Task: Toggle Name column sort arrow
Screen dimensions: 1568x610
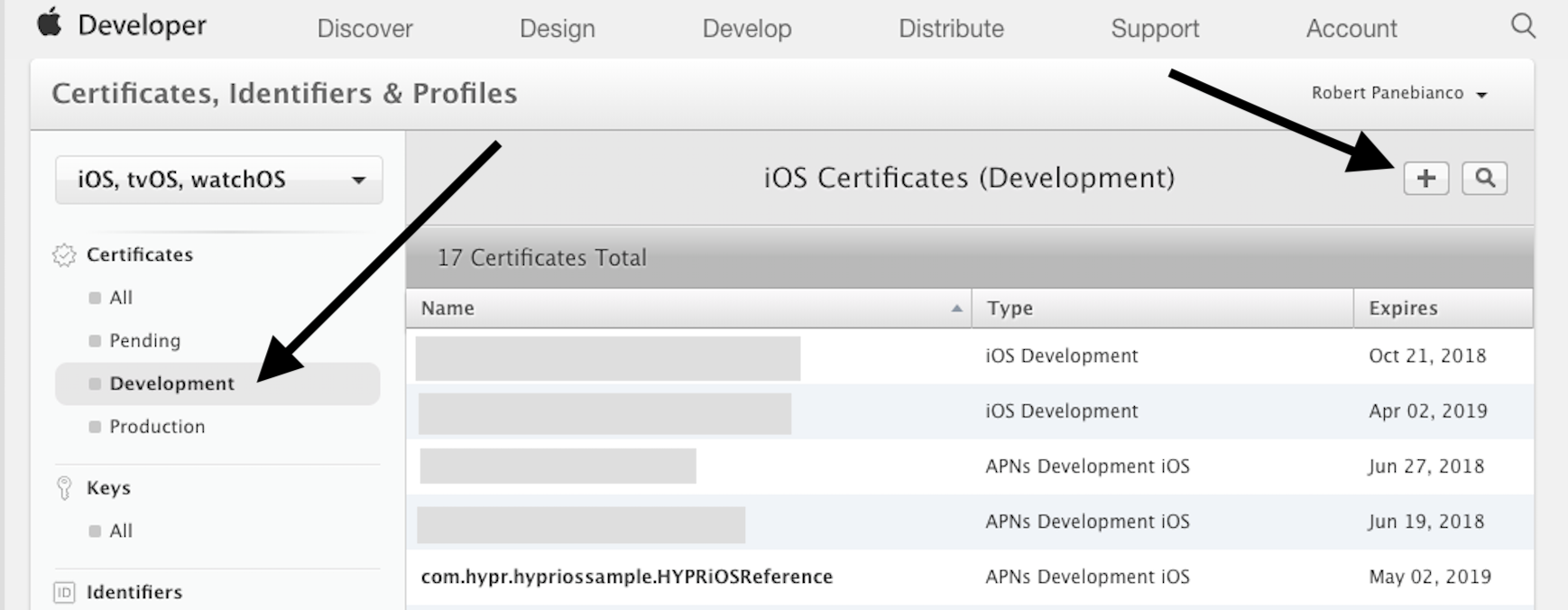Action: [955, 309]
